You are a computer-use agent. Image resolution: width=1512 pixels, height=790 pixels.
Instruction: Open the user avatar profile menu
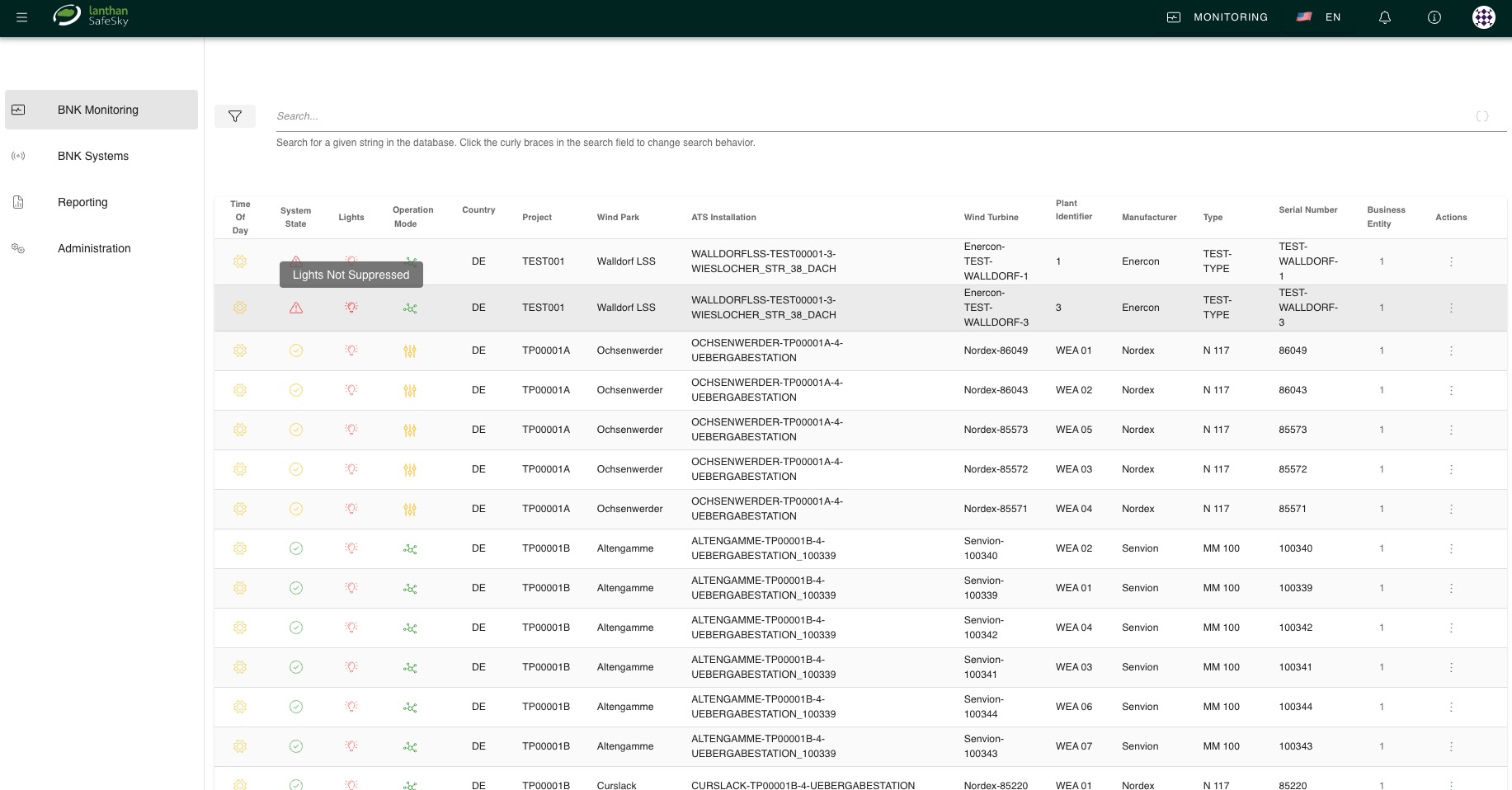pyautogui.click(x=1483, y=17)
